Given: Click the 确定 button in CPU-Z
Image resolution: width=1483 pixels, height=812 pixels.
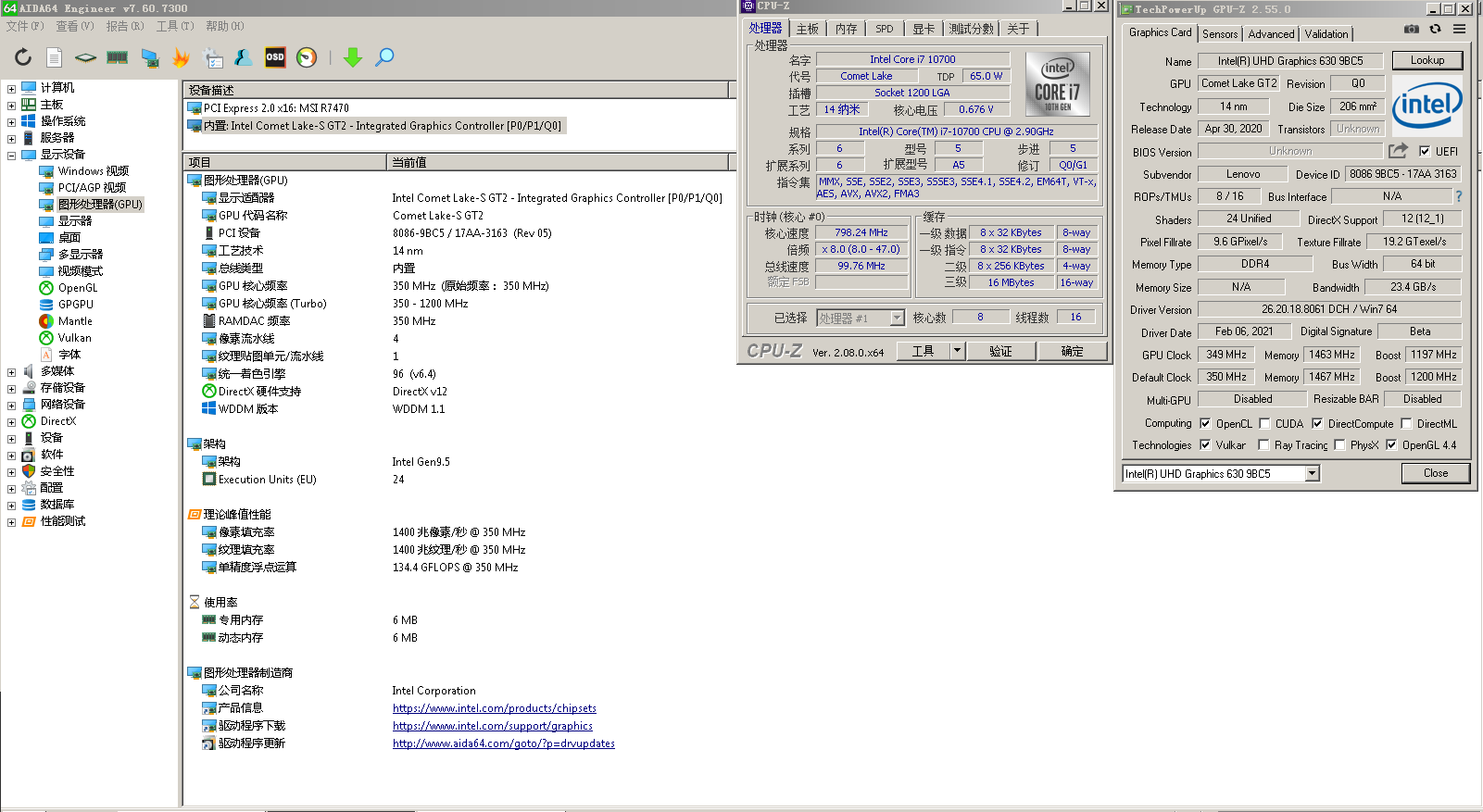Looking at the screenshot, I should [x=1072, y=351].
